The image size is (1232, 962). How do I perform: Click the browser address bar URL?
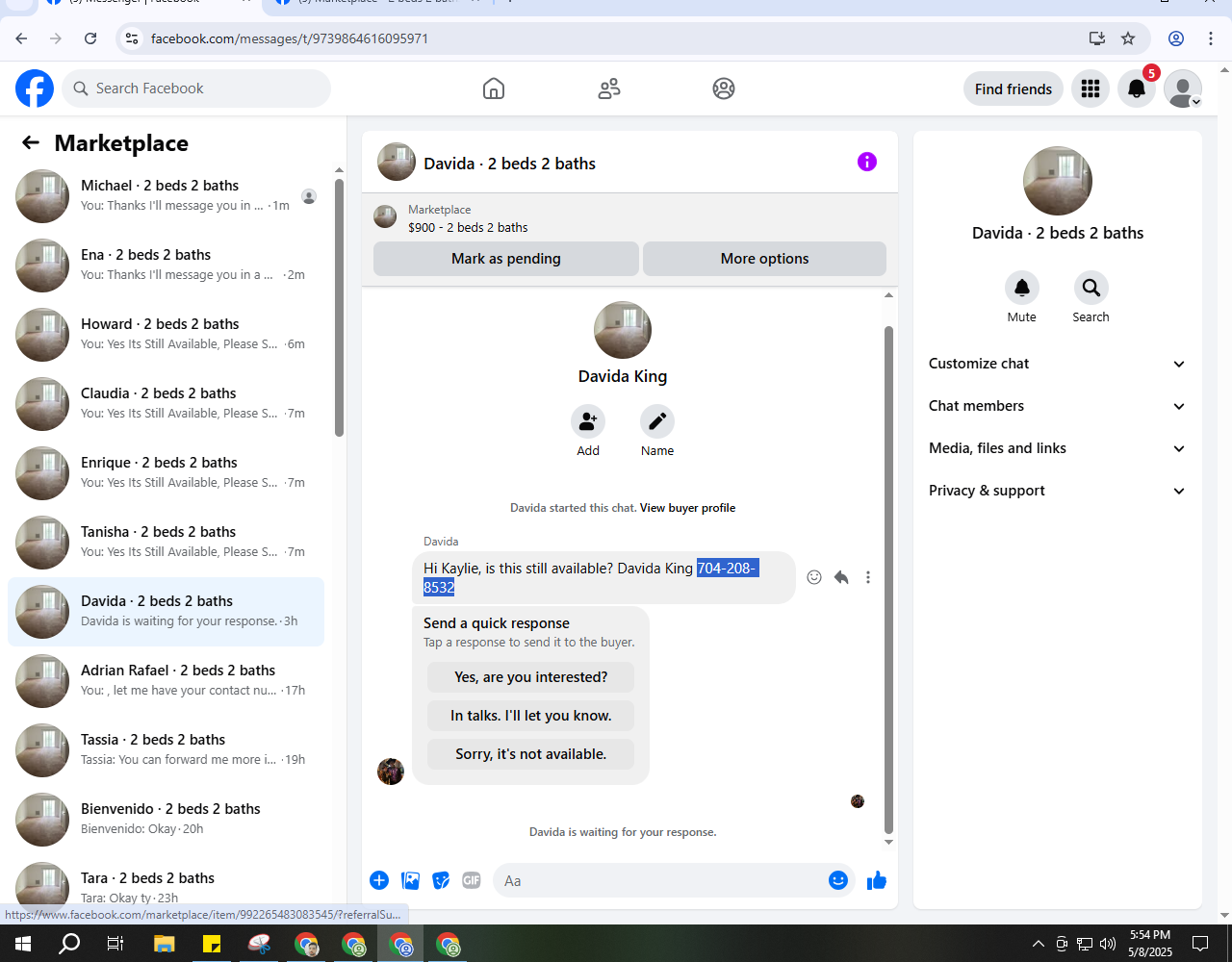point(289,38)
